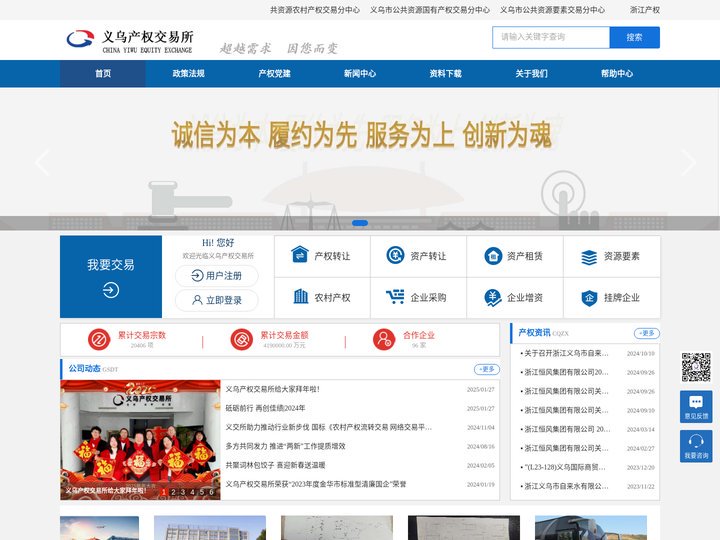Click the 累计交易金额 red icon

(242, 339)
